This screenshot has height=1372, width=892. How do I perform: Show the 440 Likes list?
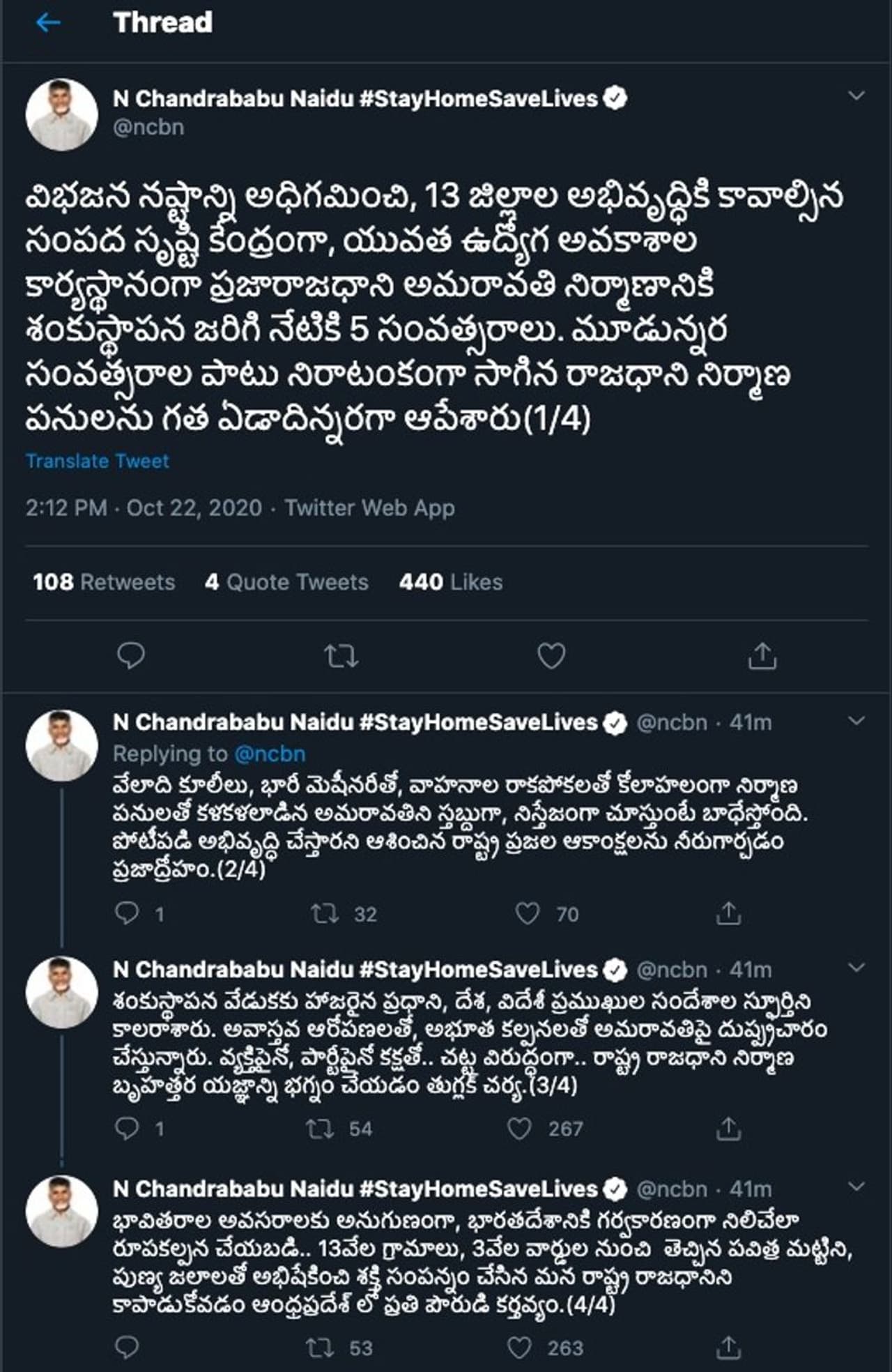coord(451,582)
